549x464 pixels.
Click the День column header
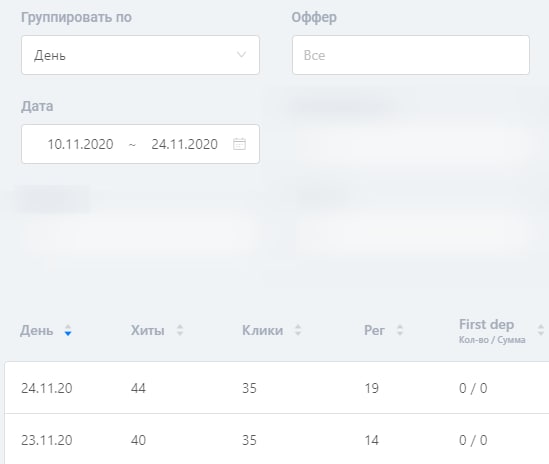click(37, 330)
